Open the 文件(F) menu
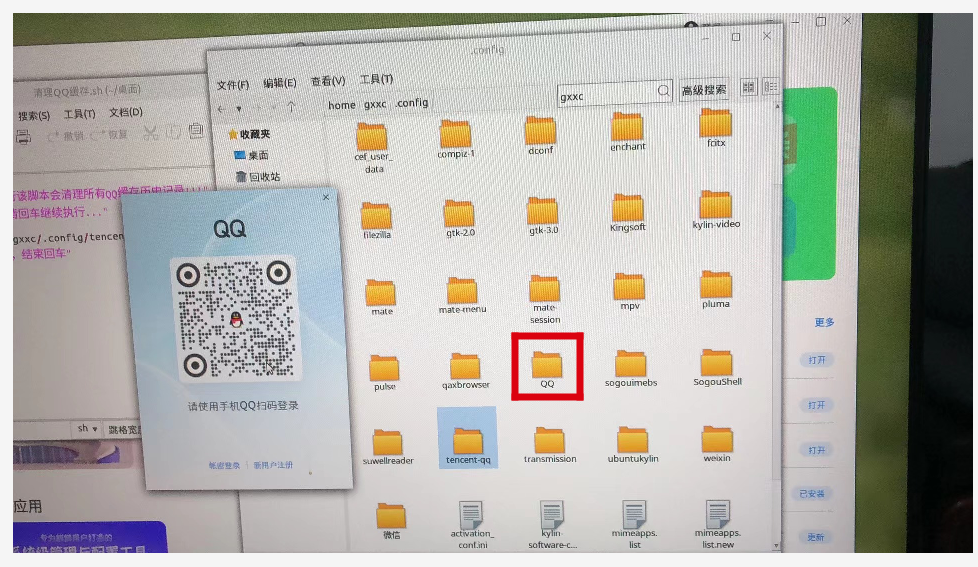978x567 pixels. click(x=233, y=84)
